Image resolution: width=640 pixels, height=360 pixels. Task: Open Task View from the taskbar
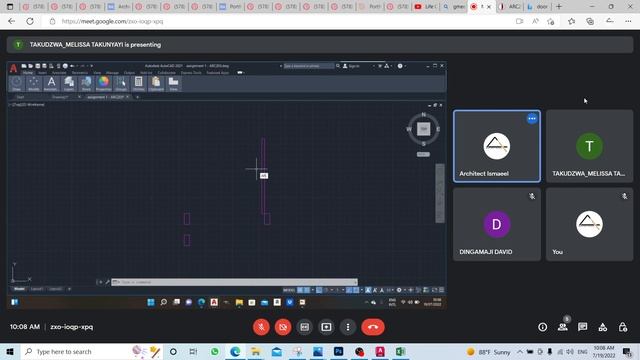click(193, 351)
